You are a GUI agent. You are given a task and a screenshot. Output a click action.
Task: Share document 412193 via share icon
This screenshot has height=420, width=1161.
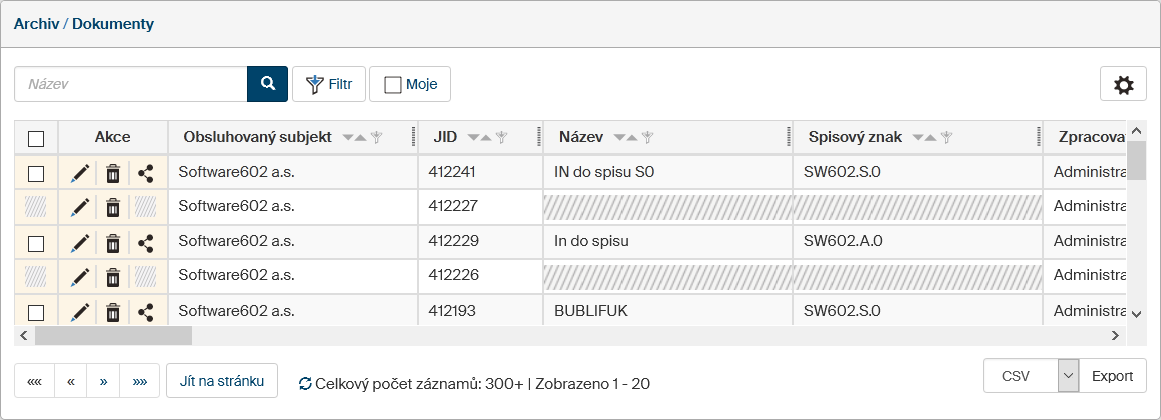pyautogui.click(x=146, y=312)
